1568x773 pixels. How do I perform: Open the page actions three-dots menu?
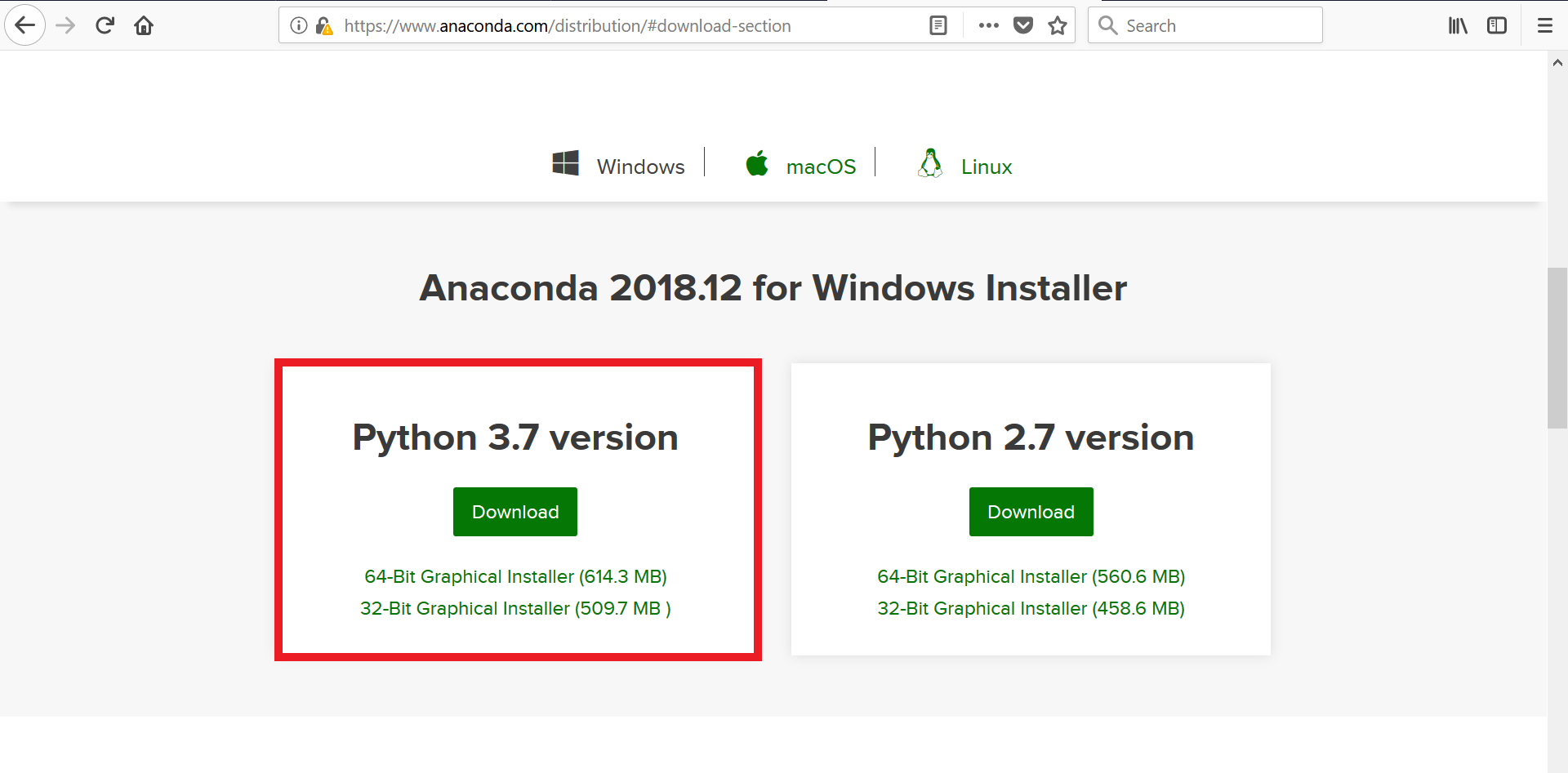tap(988, 25)
